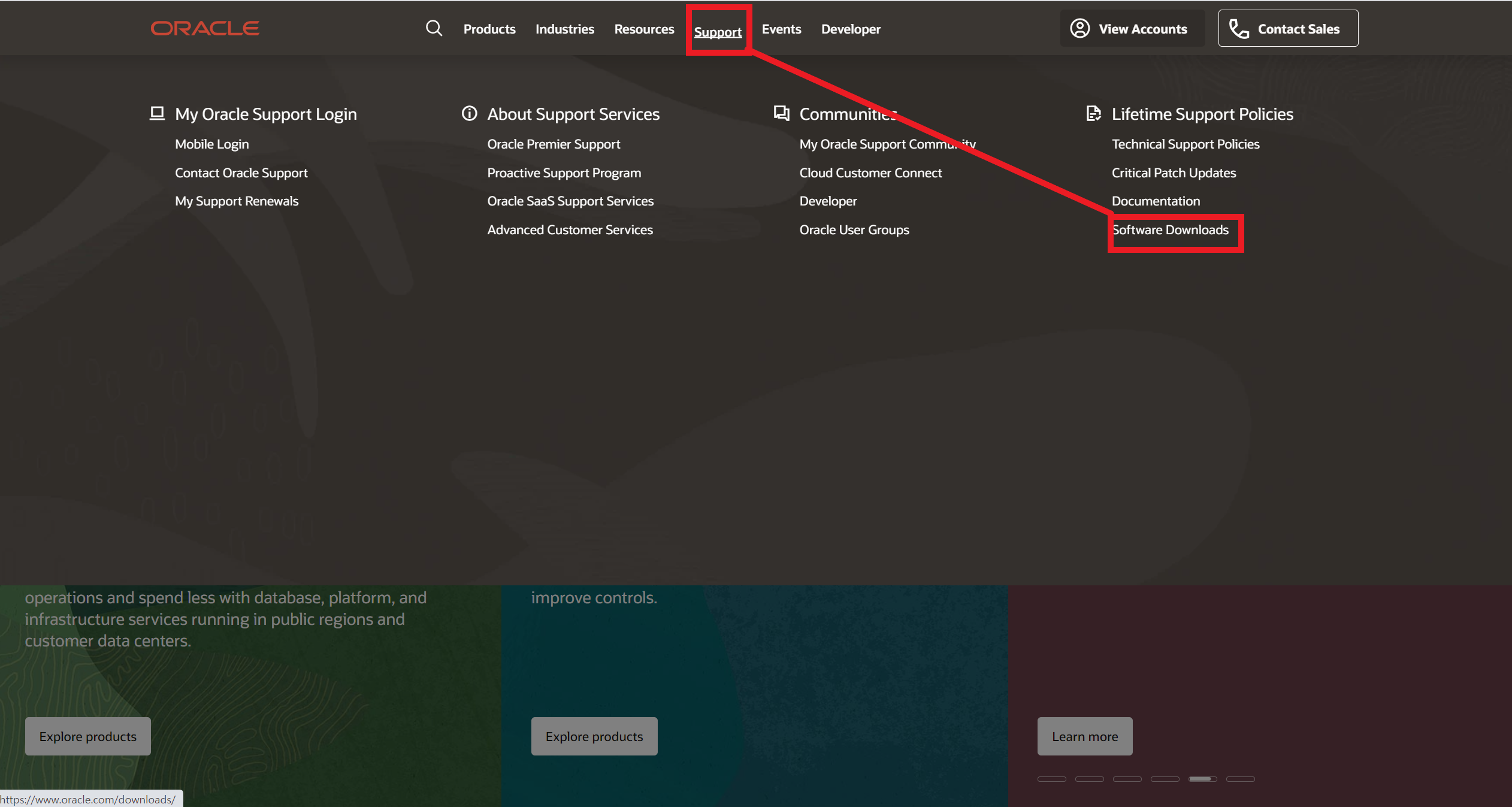This screenshot has height=807, width=1512.
Task: Open My Oracle Support Community link
Action: (x=888, y=144)
